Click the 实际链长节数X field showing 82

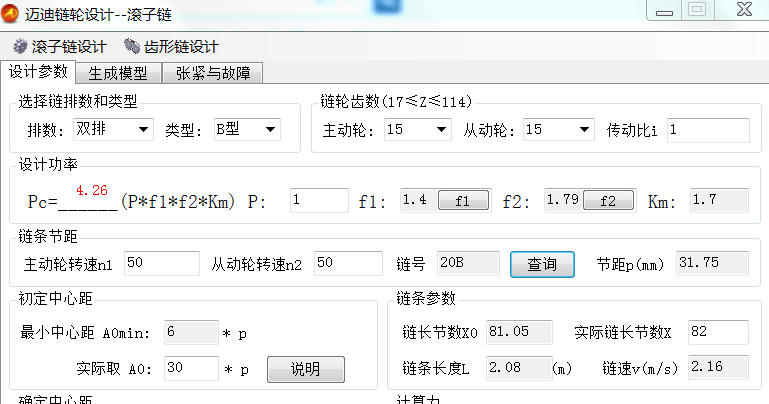[x=718, y=332]
